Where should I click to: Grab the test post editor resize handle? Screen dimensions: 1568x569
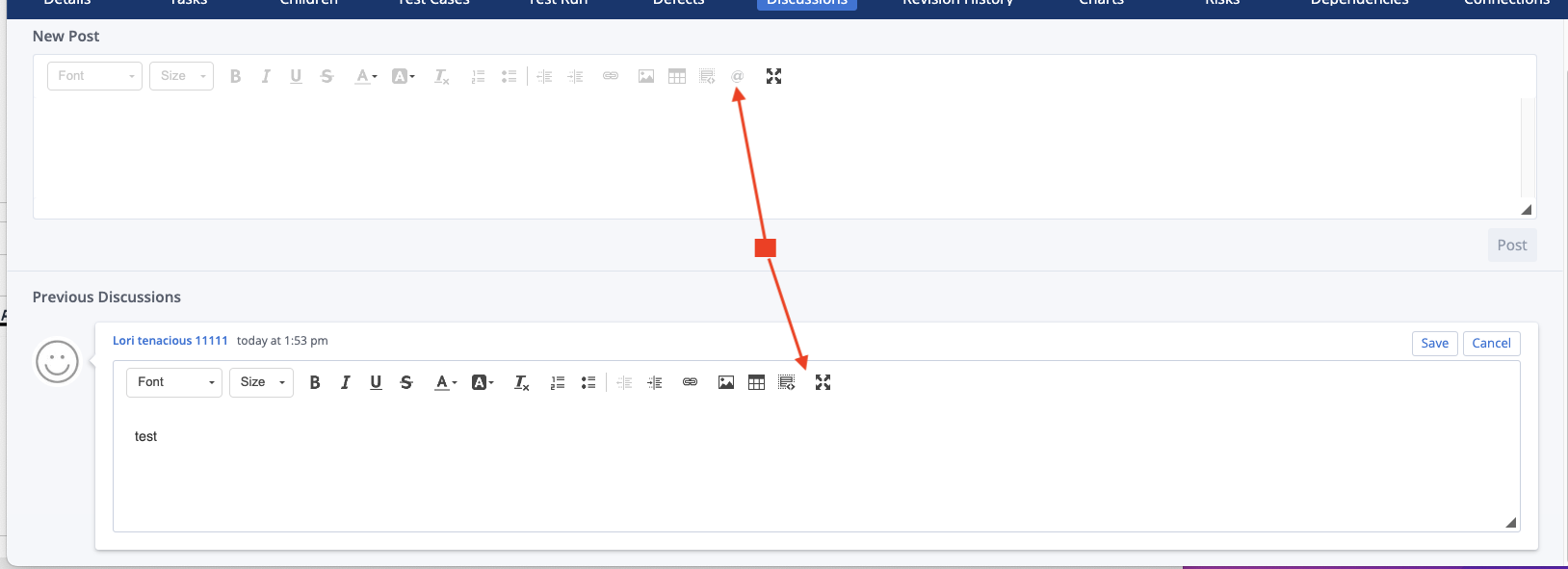click(x=1511, y=523)
